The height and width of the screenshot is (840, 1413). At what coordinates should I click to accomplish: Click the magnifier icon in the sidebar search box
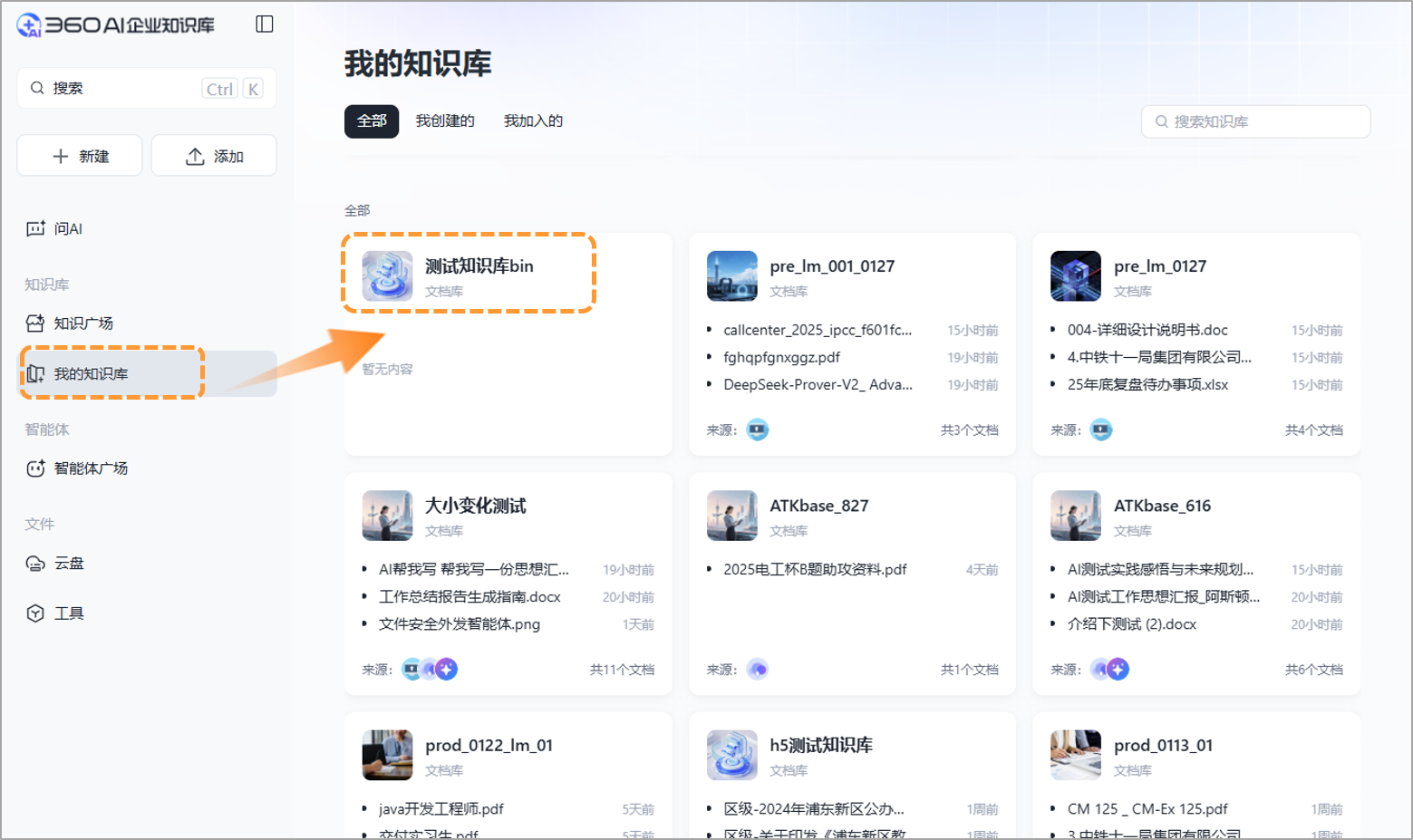[x=37, y=87]
